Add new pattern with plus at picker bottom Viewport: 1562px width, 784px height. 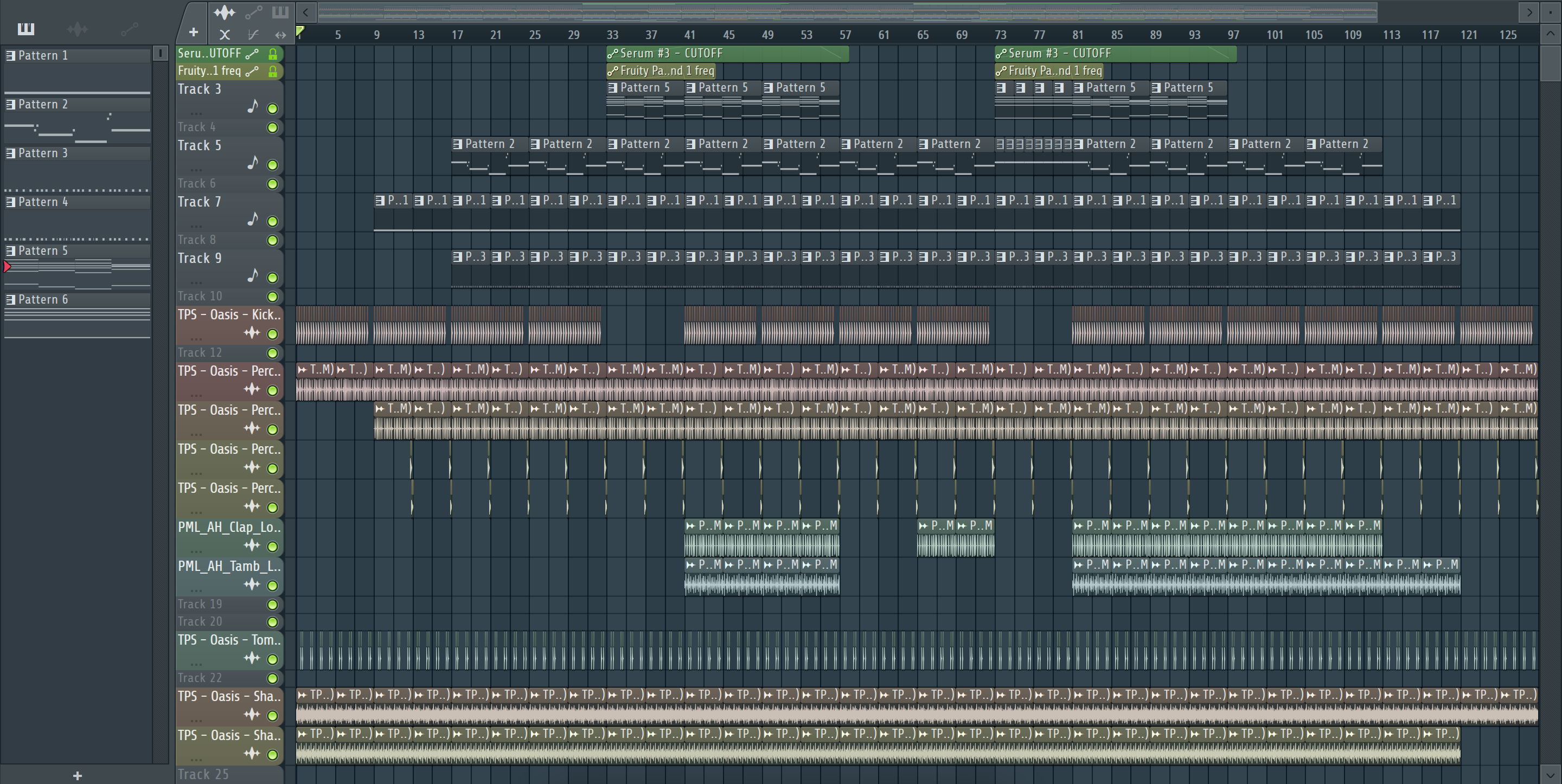(77, 775)
